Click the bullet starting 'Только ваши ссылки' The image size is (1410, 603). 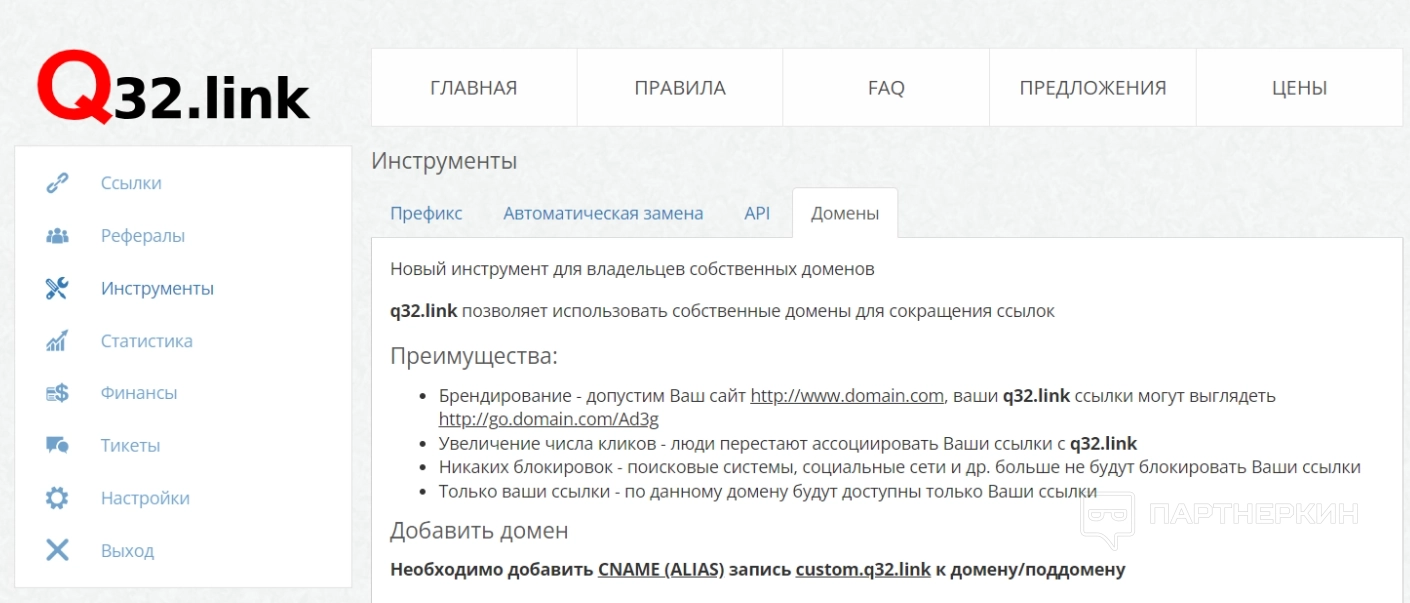pyautogui.click(x=768, y=491)
